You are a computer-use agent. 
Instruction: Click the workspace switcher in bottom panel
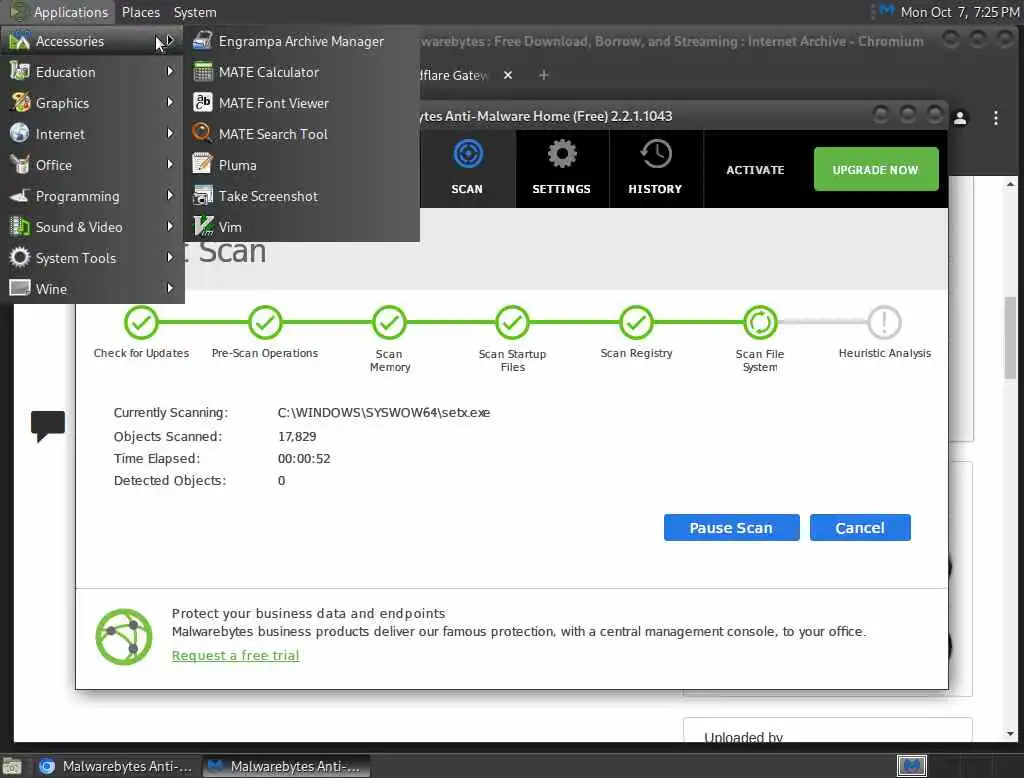click(x=912, y=766)
